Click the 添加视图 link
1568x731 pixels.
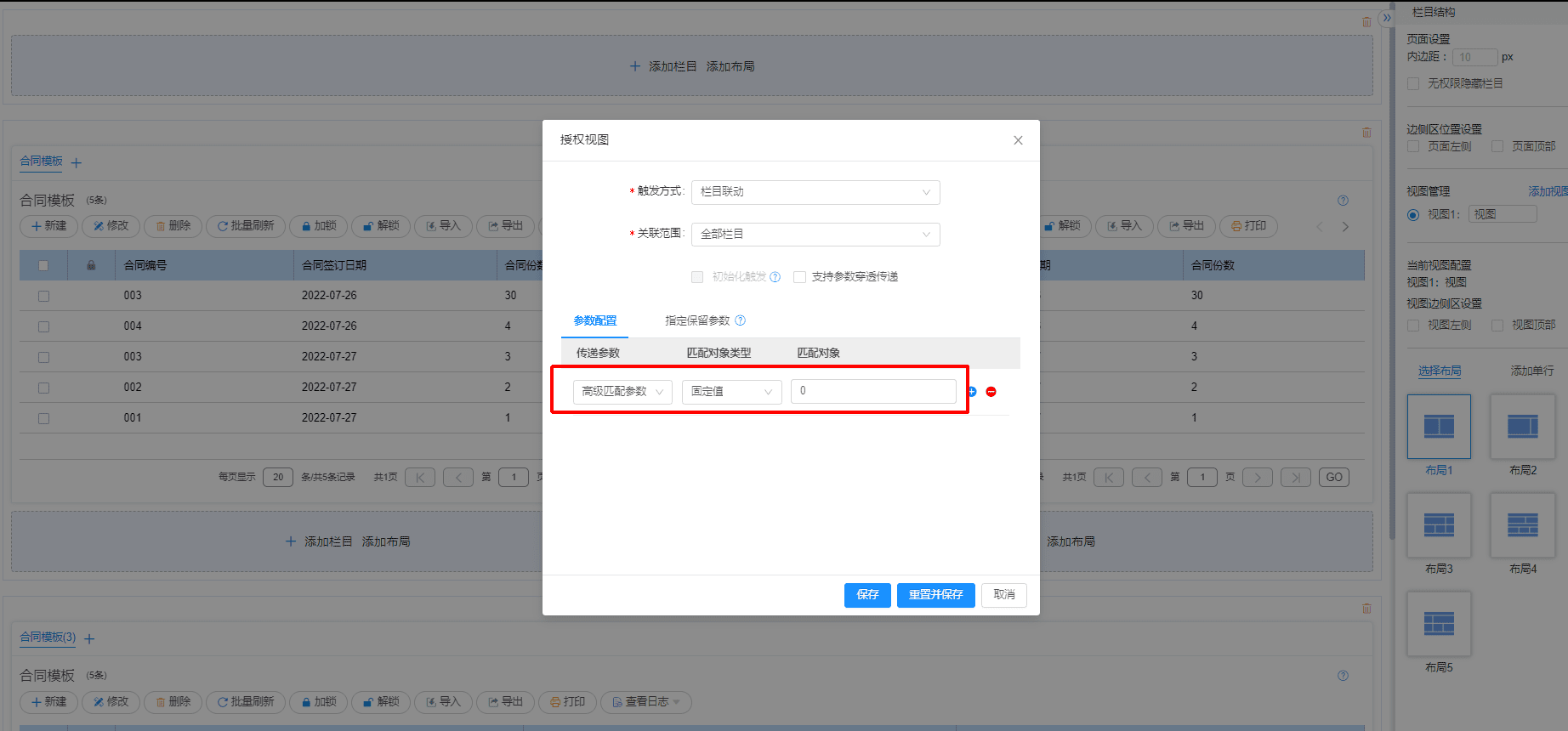(1548, 191)
